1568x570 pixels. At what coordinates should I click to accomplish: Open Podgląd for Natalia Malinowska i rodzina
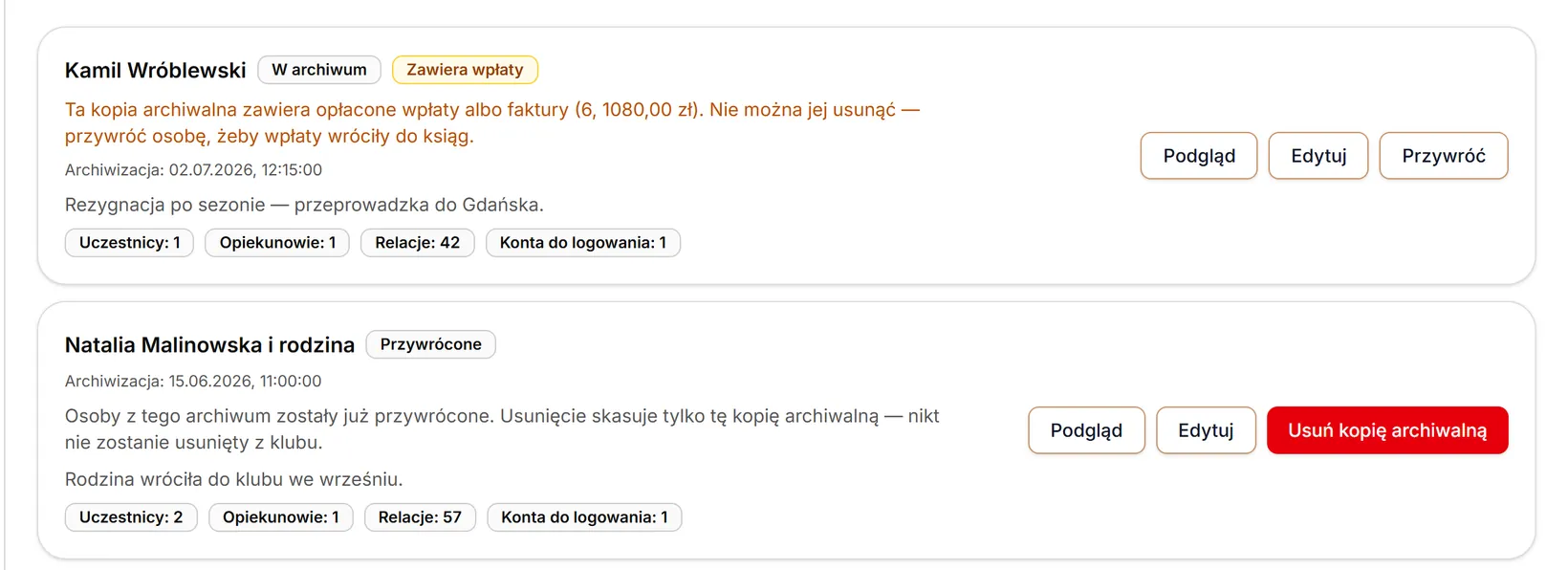(x=1086, y=430)
